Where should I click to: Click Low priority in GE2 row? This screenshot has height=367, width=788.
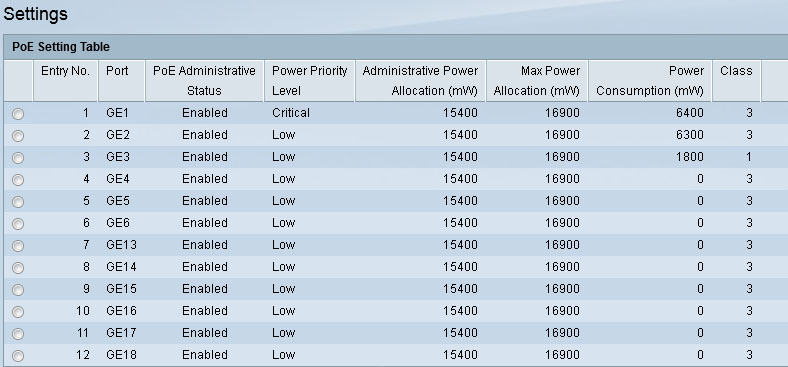283,135
